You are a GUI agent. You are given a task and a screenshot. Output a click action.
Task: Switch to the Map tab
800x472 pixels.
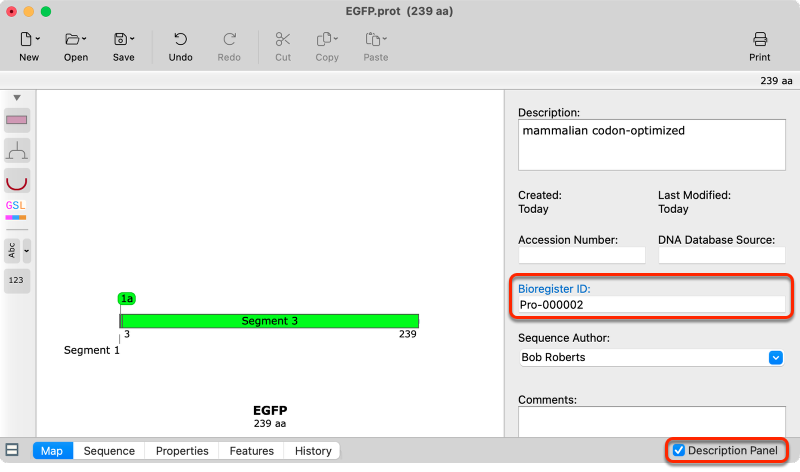coord(53,451)
